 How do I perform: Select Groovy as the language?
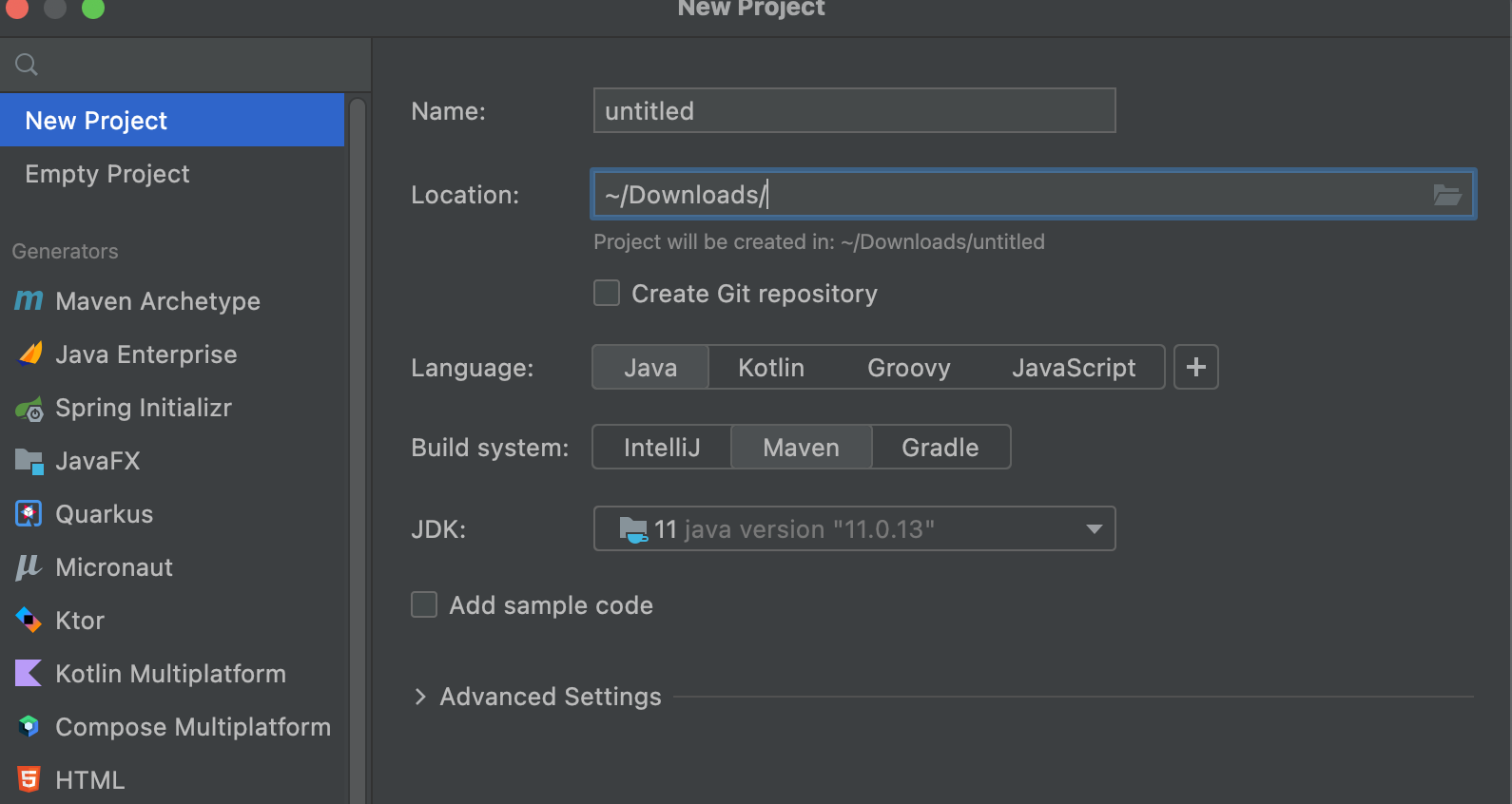[908, 367]
